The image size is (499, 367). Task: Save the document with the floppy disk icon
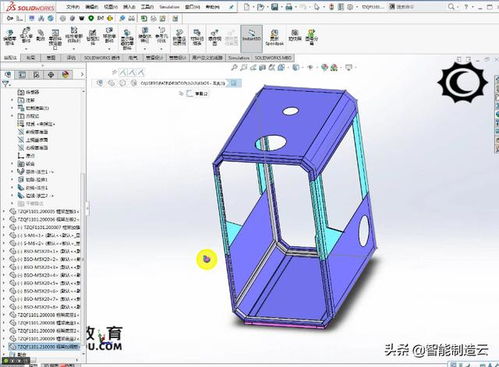pyautogui.click(x=275, y=7)
